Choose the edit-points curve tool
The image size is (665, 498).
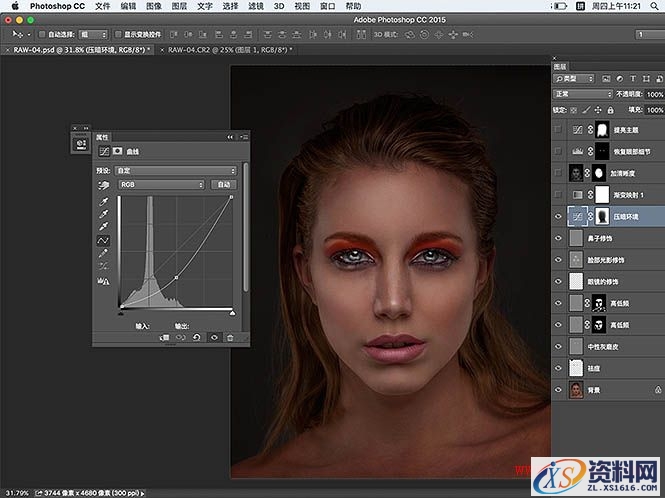[x=103, y=241]
